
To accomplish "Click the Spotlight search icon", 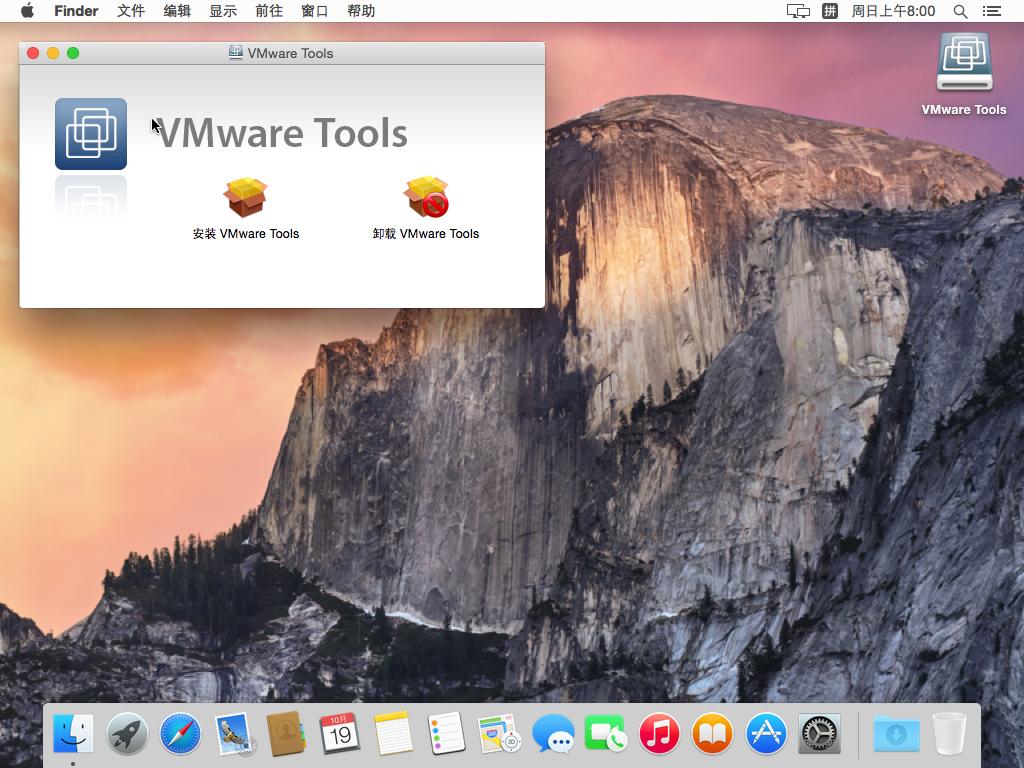I will click(x=960, y=11).
